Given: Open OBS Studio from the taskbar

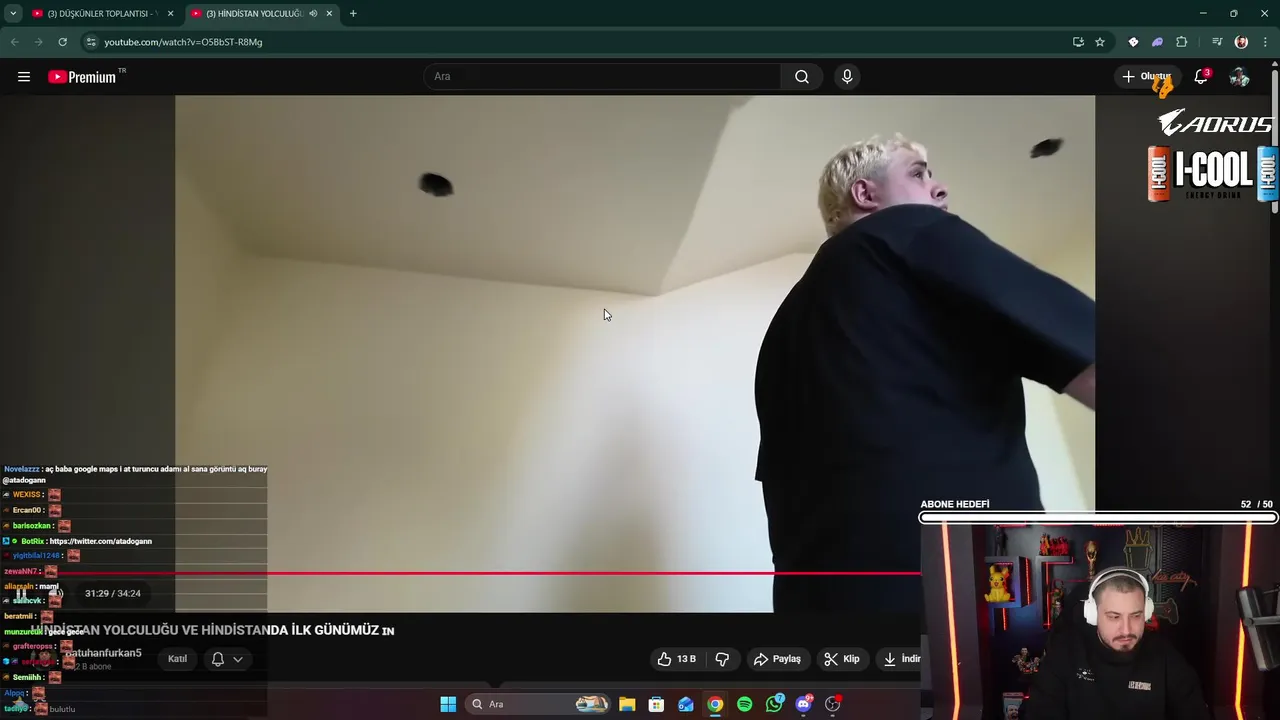Looking at the screenshot, I should click(833, 704).
